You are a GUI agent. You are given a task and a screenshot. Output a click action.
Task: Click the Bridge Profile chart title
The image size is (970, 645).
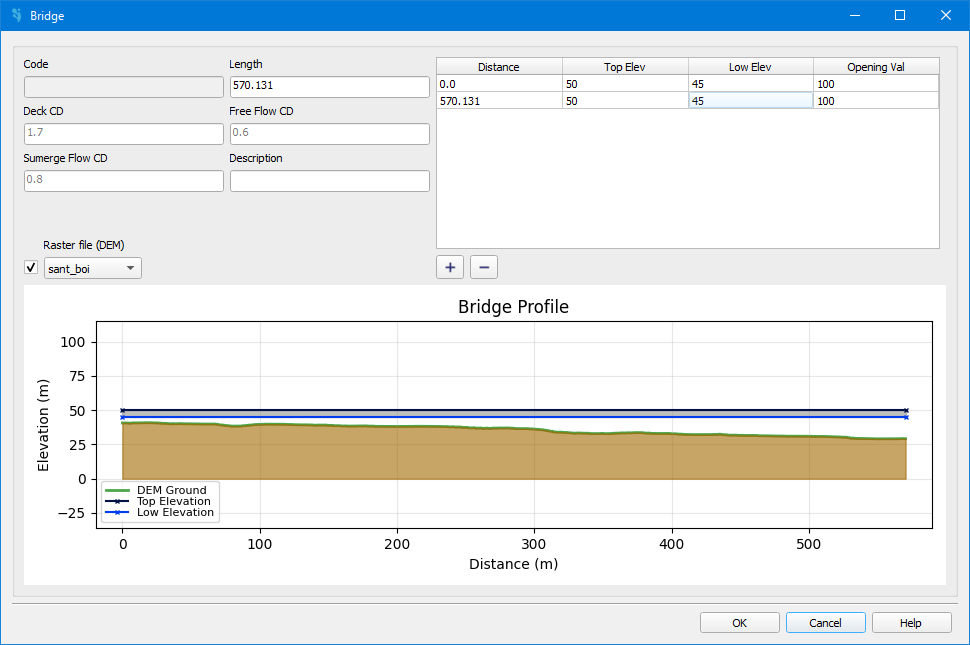tap(513, 307)
